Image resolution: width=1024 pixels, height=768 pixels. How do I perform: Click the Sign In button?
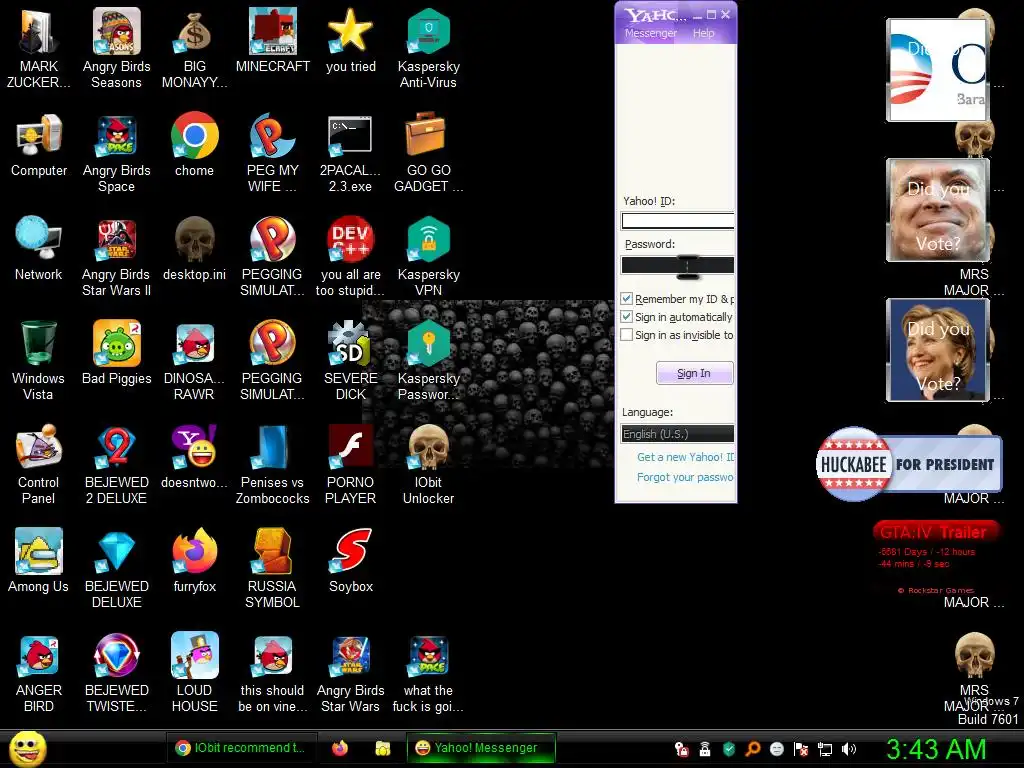pos(694,373)
